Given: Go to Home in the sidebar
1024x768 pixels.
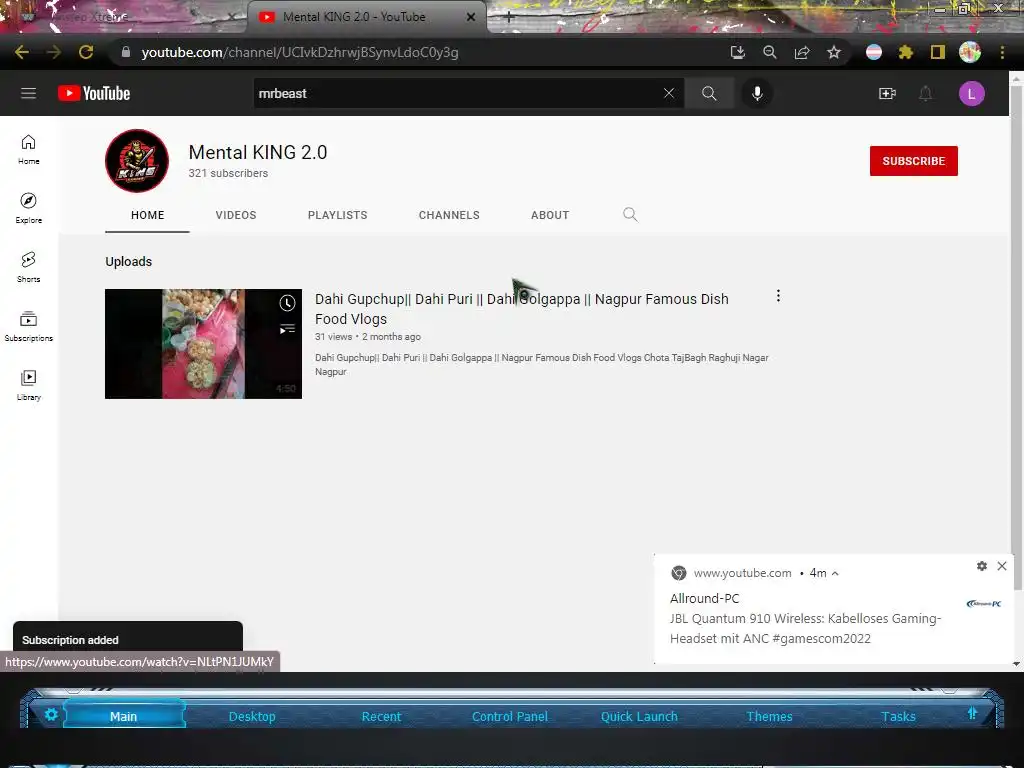Looking at the screenshot, I should coord(28,150).
